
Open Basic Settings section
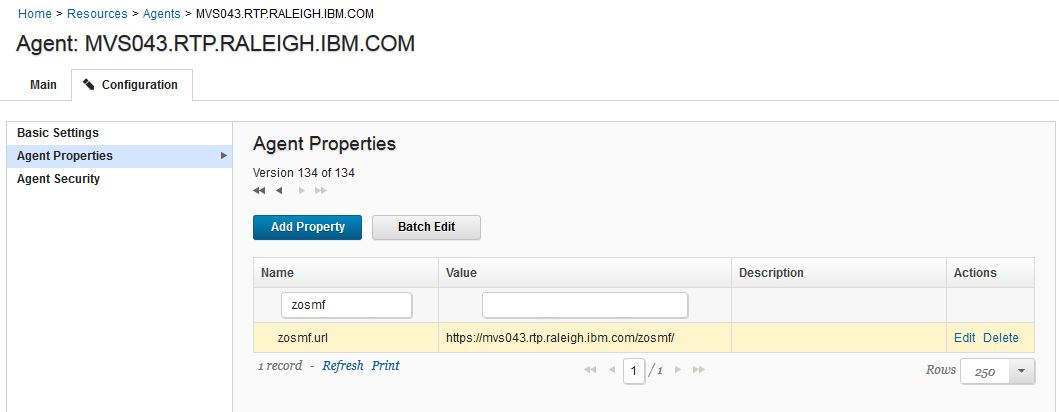(58, 132)
